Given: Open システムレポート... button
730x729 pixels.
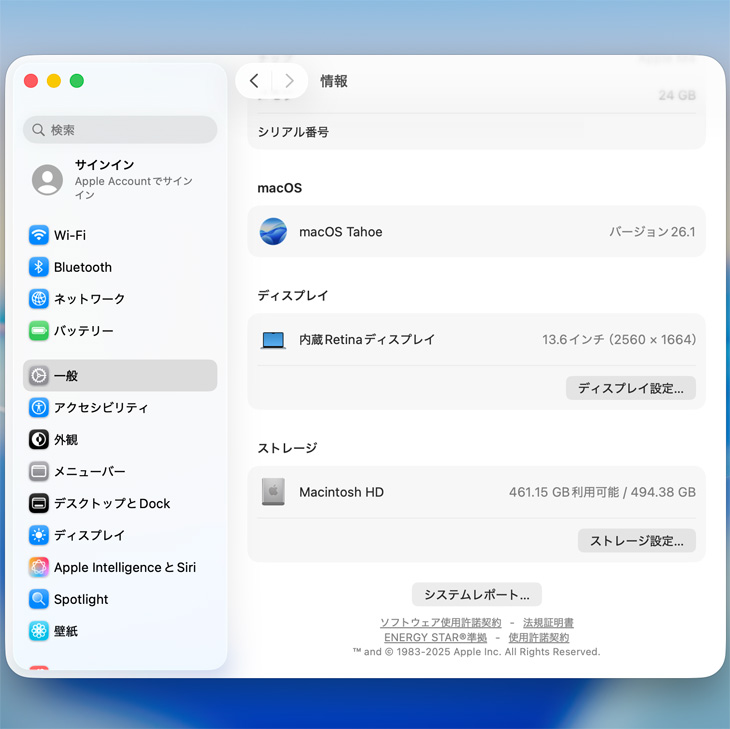Looking at the screenshot, I should [x=476, y=594].
